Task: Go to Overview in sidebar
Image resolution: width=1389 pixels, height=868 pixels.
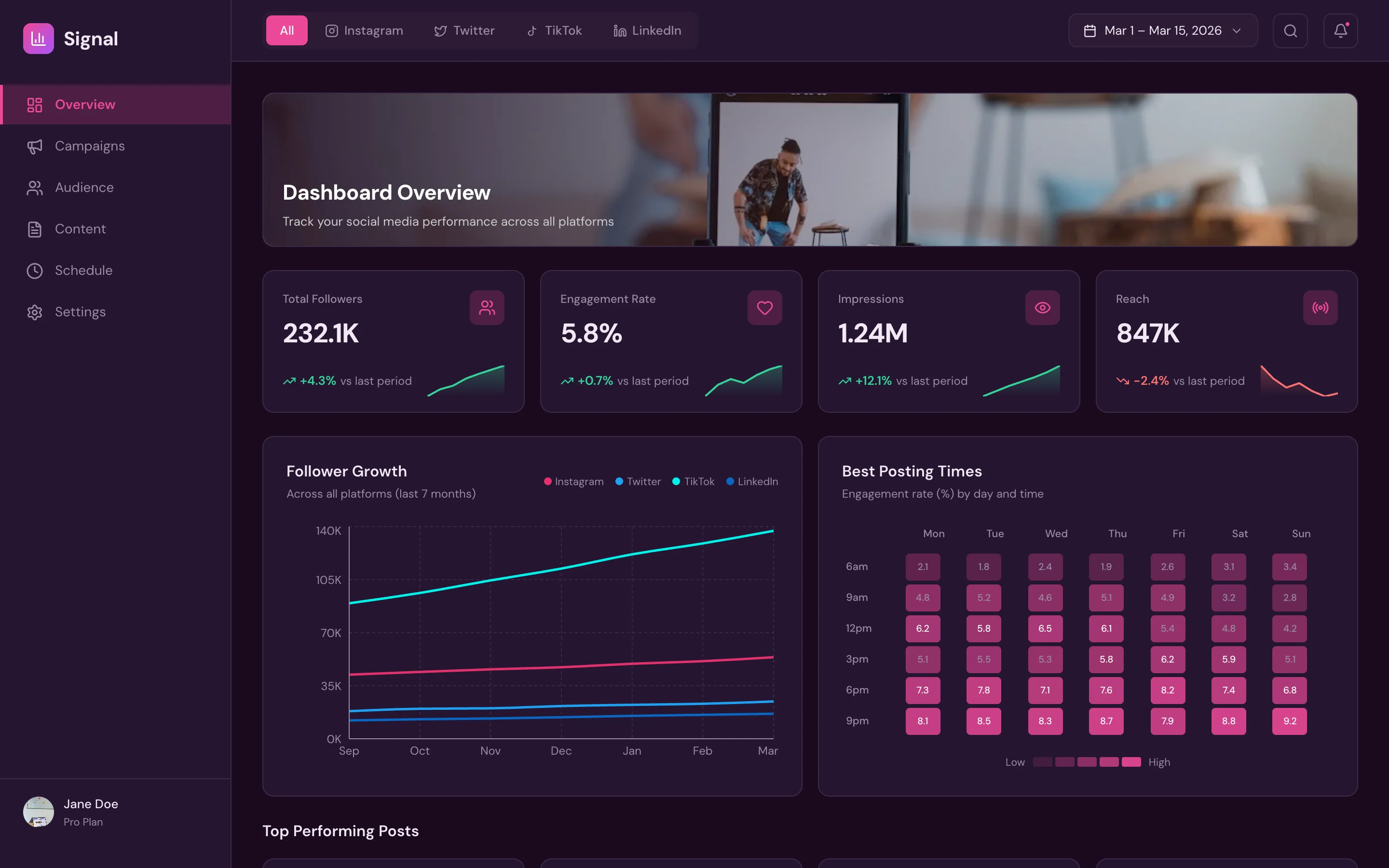Action: coord(115,105)
